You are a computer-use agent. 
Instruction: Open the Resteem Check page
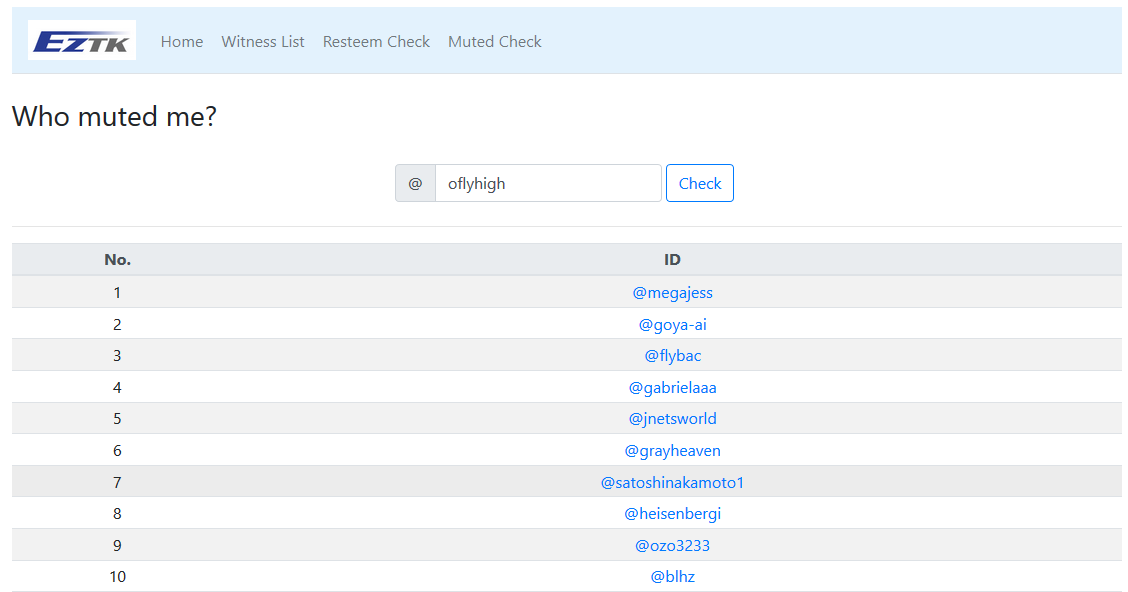[x=376, y=42]
